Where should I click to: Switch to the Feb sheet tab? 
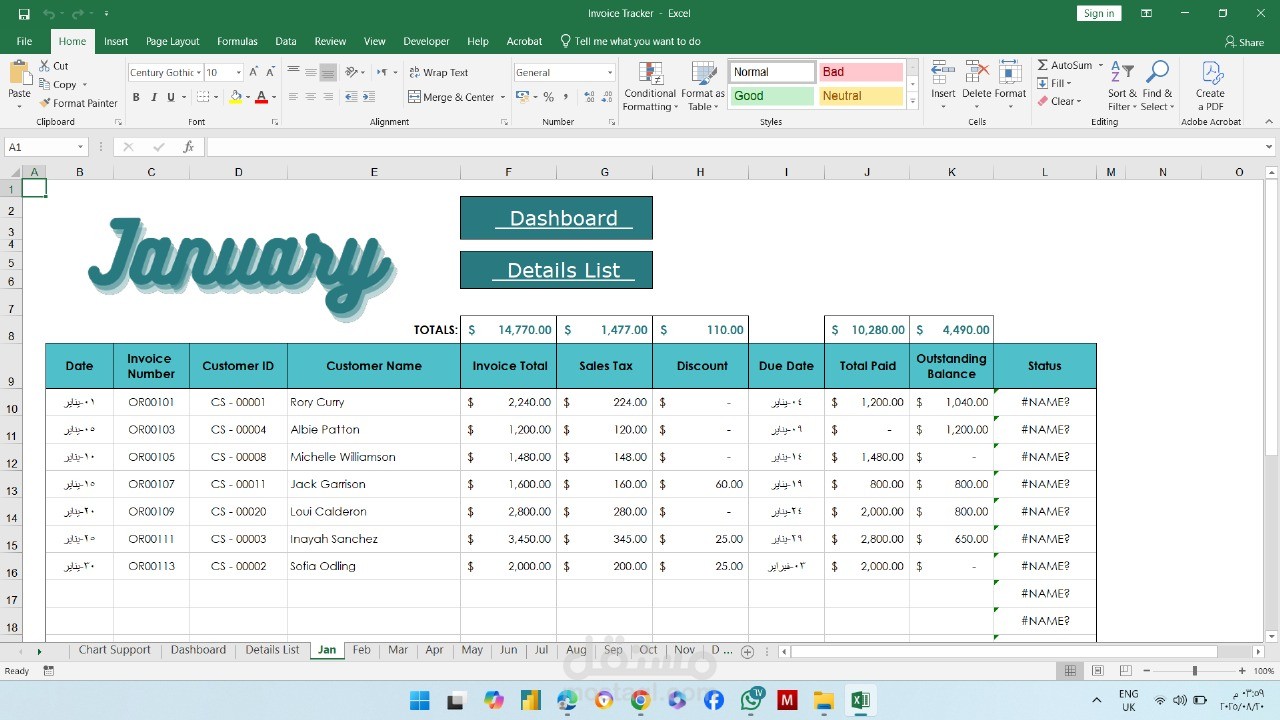click(x=361, y=650)
